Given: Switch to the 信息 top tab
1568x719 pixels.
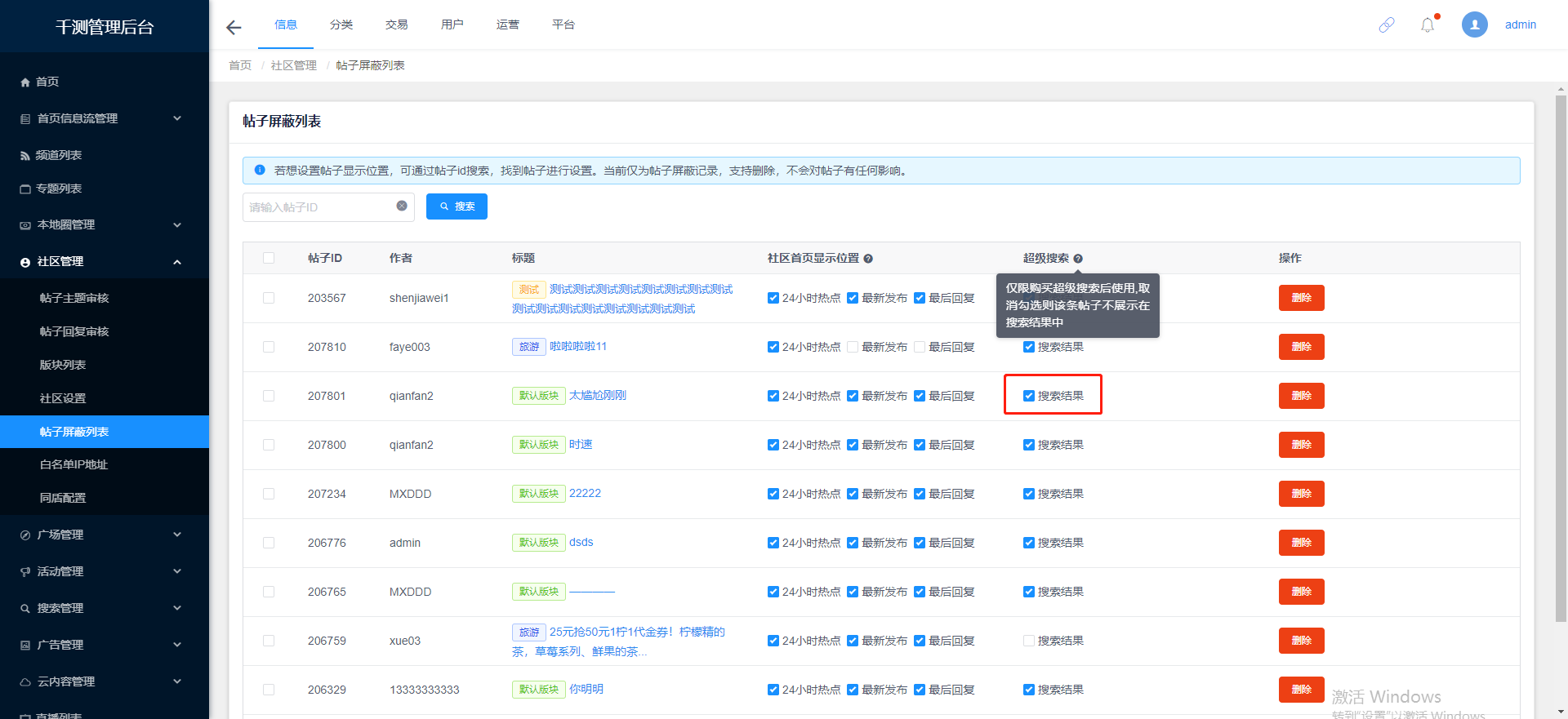Looking at the screenshot, I should [x=286, y=24].
